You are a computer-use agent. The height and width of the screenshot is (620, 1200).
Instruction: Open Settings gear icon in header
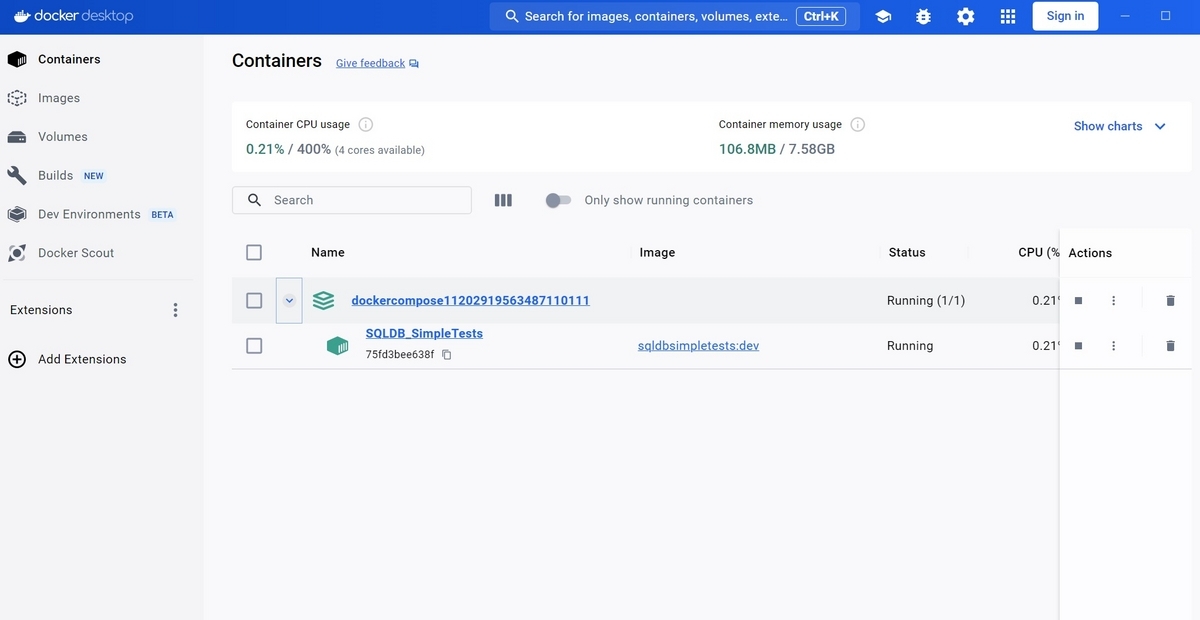(965, 17)
